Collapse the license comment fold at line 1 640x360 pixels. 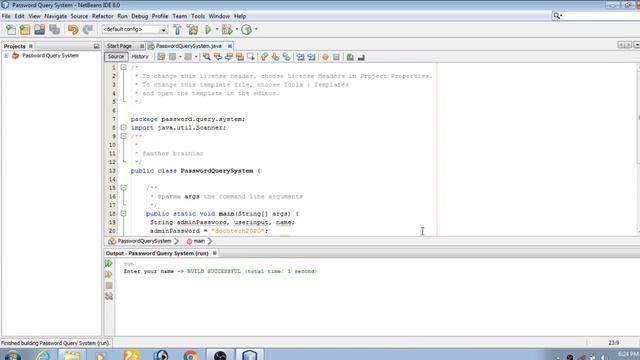pyautogui.click(x=123, y=67)
